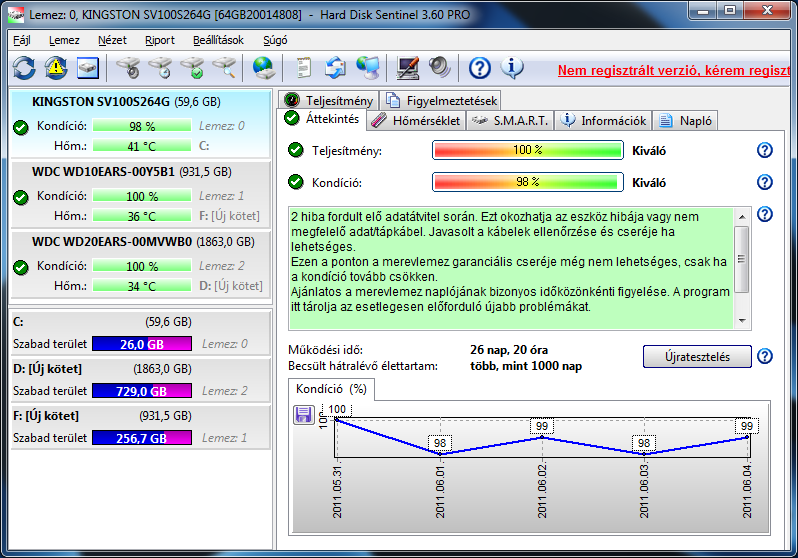Open the Súgó menu
Screen dimensions: 798x558
tap(275, 40)
